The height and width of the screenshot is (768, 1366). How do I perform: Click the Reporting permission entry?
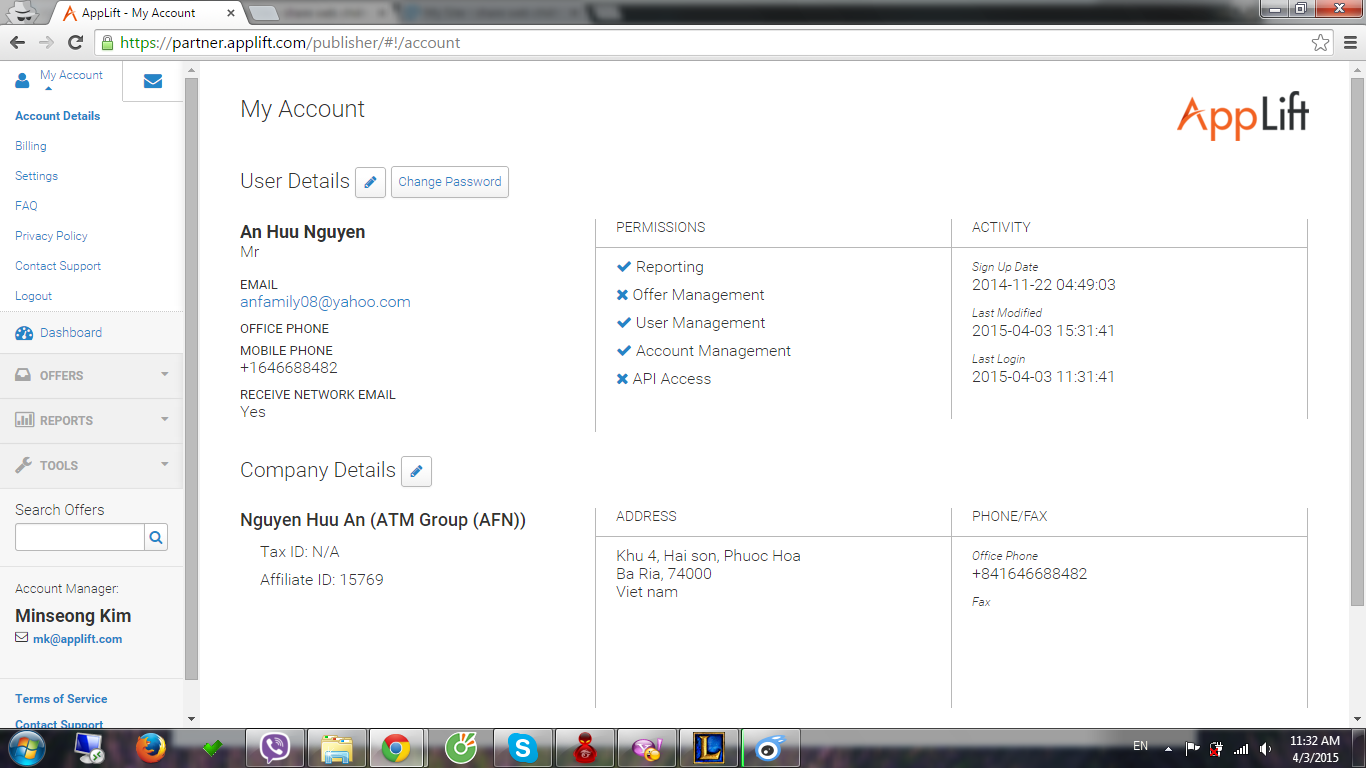660,267
